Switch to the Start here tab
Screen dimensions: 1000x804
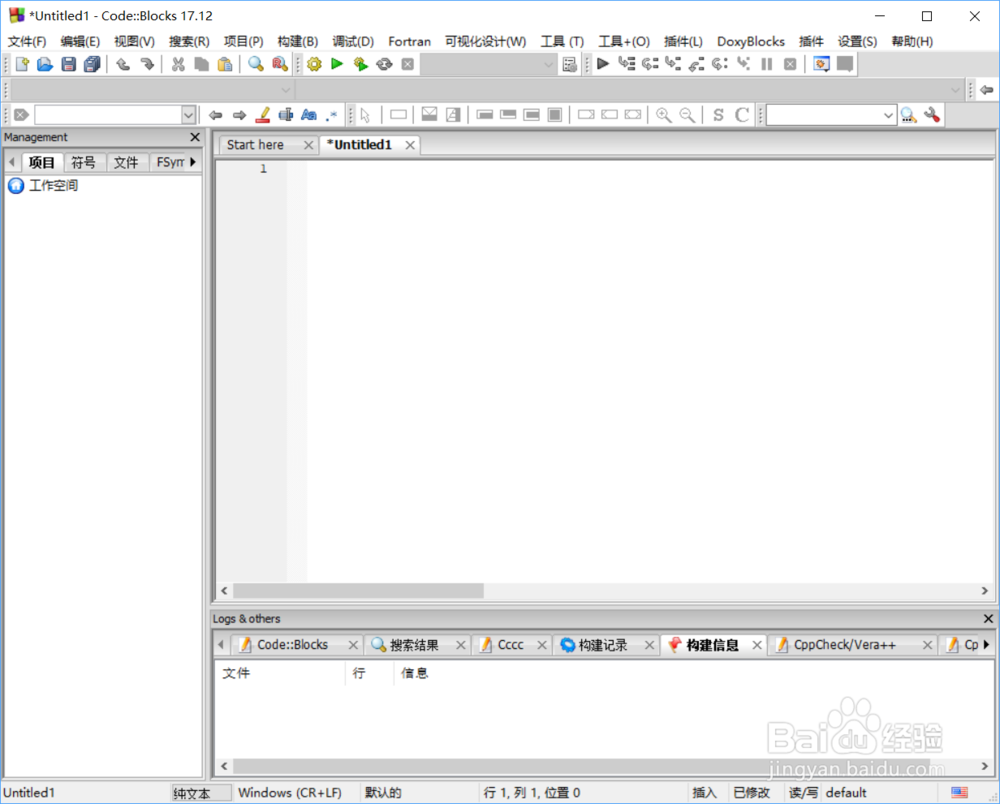(x=255, y=145)
